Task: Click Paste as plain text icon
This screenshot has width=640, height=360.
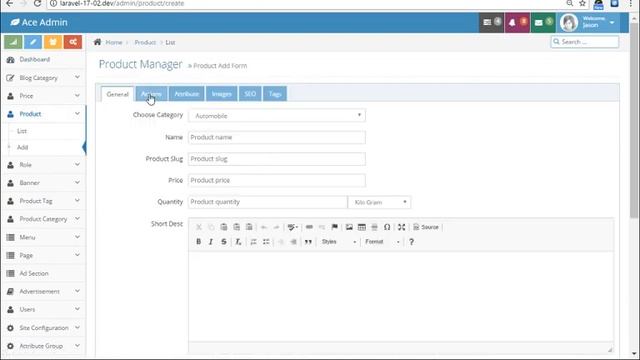Action: pyautogui.click(x=236, y=227)
